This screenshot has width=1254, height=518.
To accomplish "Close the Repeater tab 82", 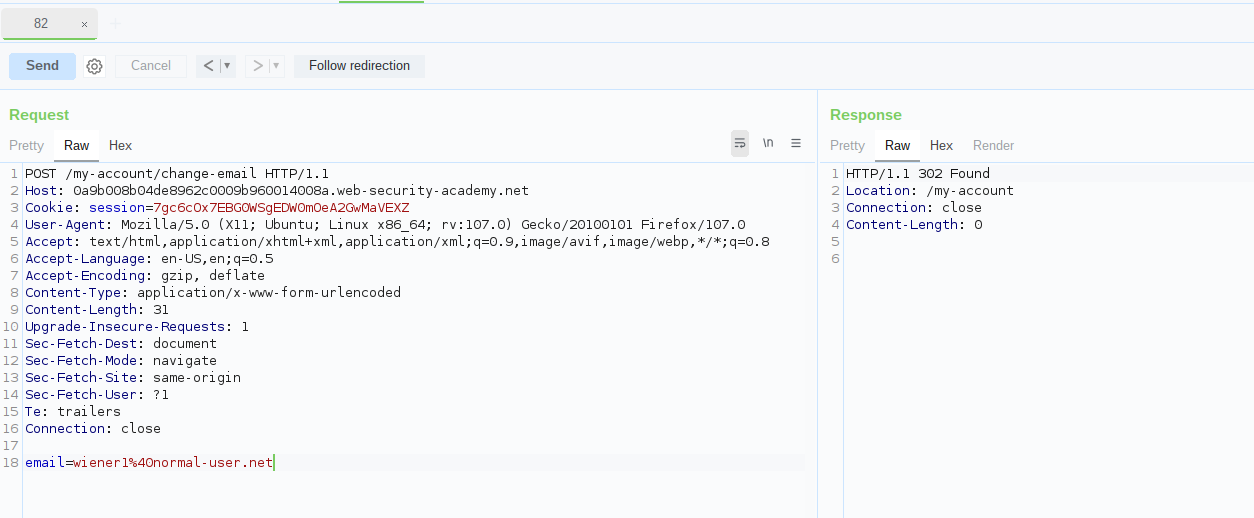I will point(84,24).
